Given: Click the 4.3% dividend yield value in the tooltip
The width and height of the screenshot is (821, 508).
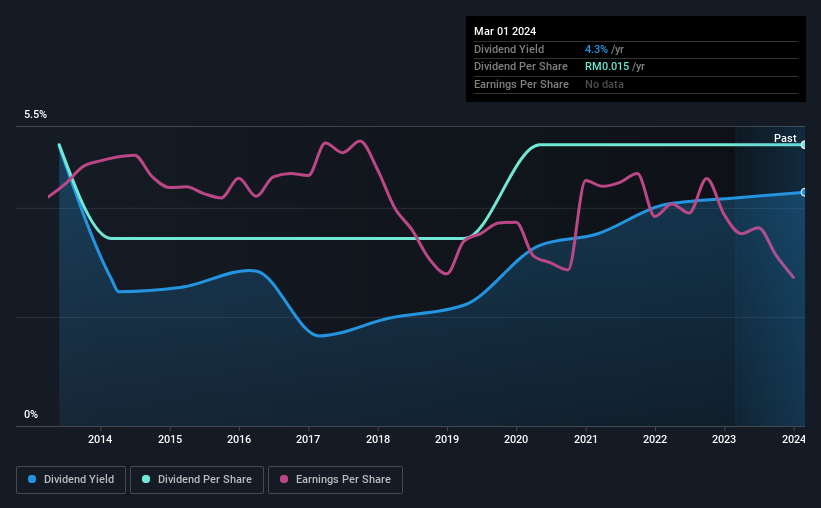Looking at the screenshot, I should click(595, 49).
